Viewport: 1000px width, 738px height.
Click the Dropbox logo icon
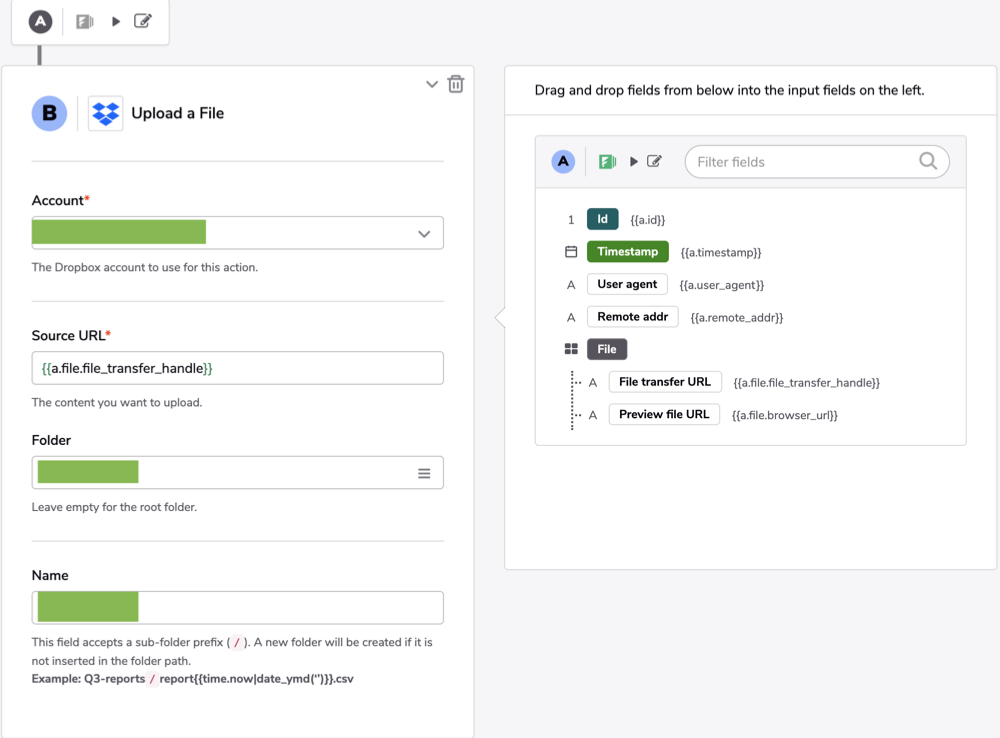(x=105, y=114)
